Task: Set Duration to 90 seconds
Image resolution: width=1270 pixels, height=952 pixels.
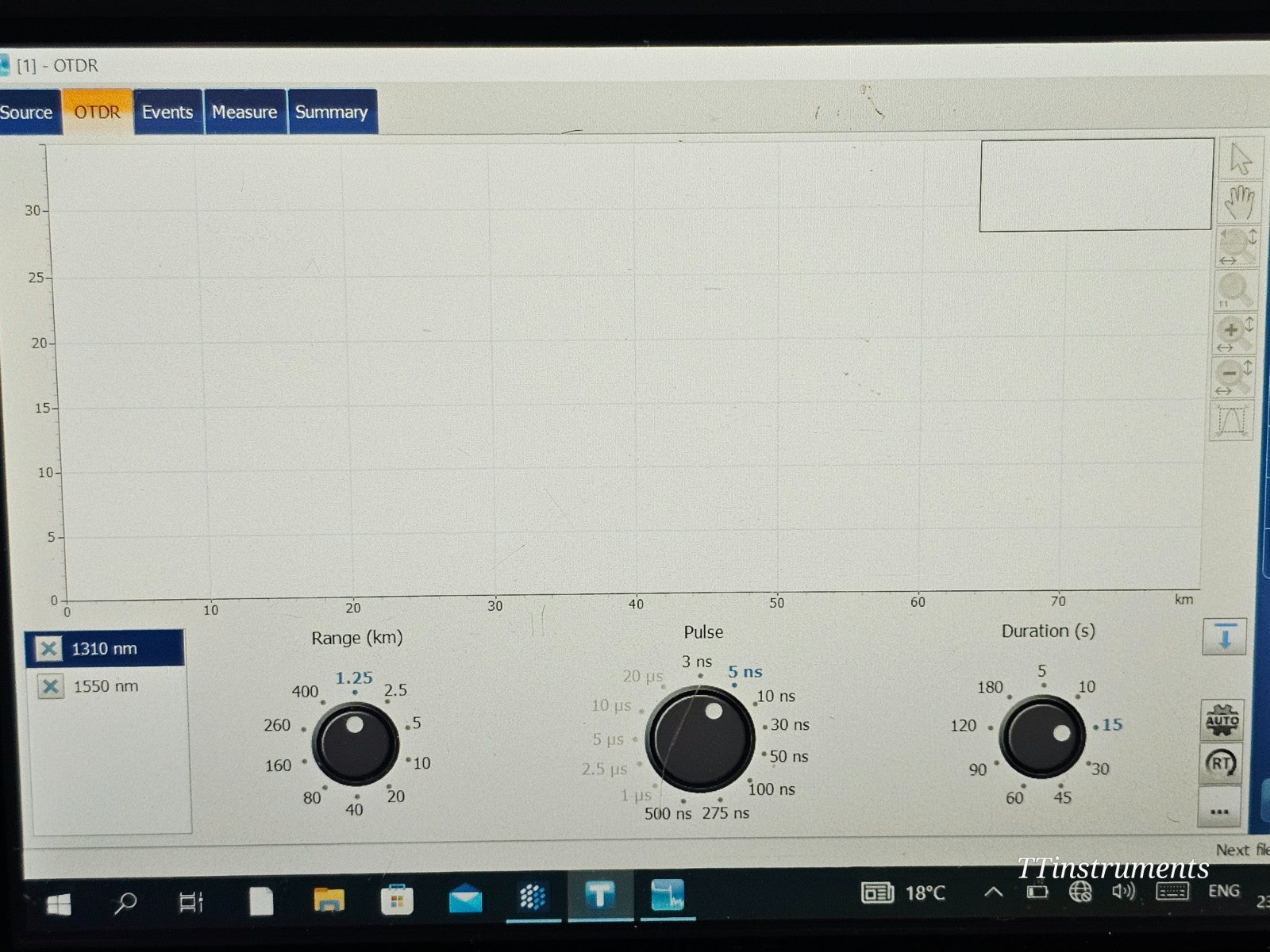Action: pos(978,770)
